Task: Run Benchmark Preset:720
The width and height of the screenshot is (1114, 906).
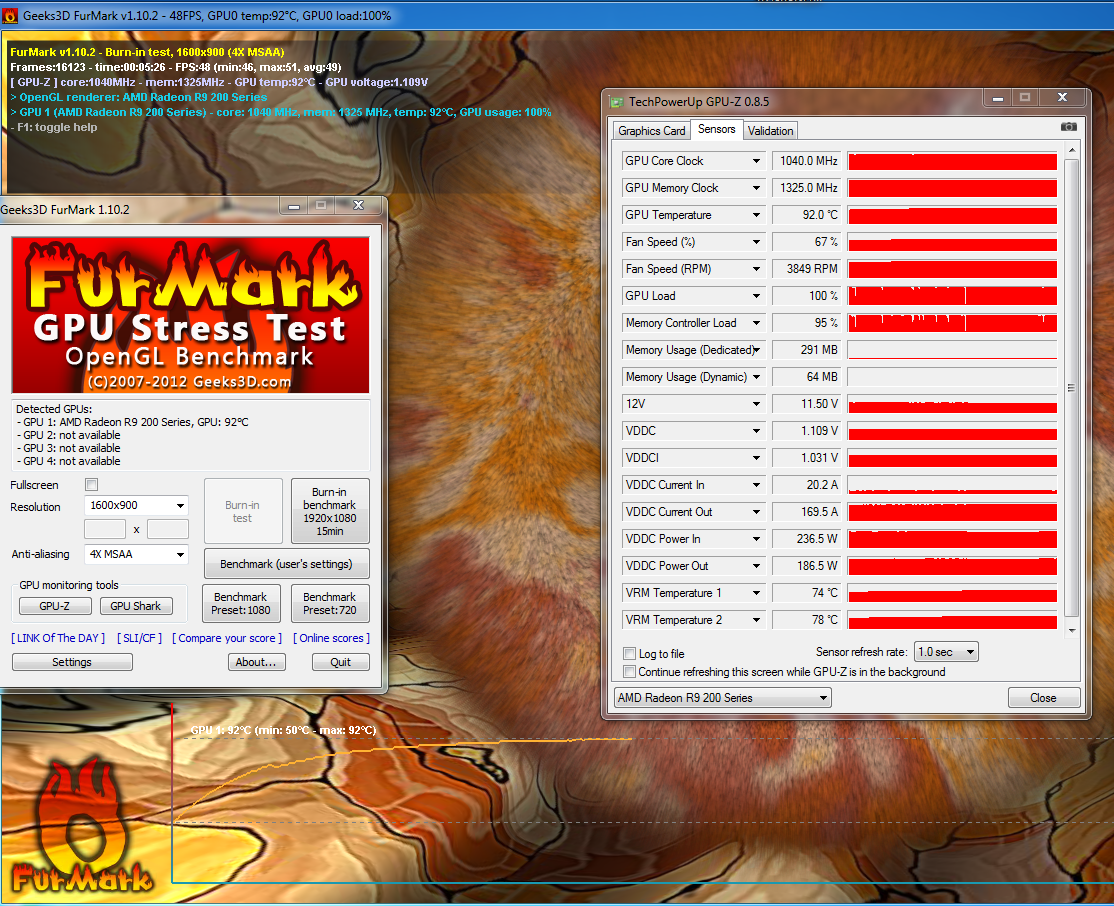Action: point(330,603)
